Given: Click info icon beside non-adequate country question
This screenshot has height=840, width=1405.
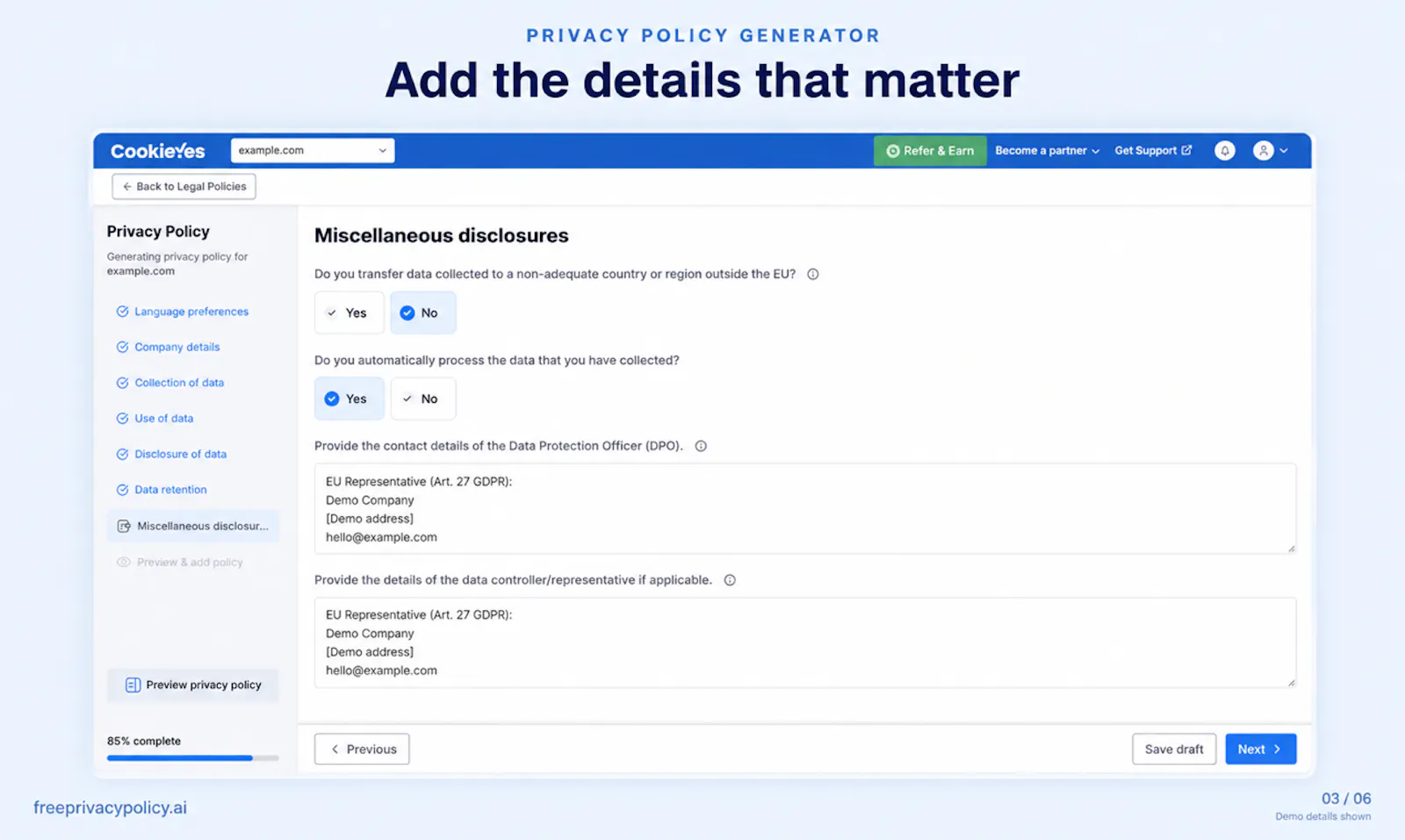Looking at the screenshot, I should (x=813, y=274).
